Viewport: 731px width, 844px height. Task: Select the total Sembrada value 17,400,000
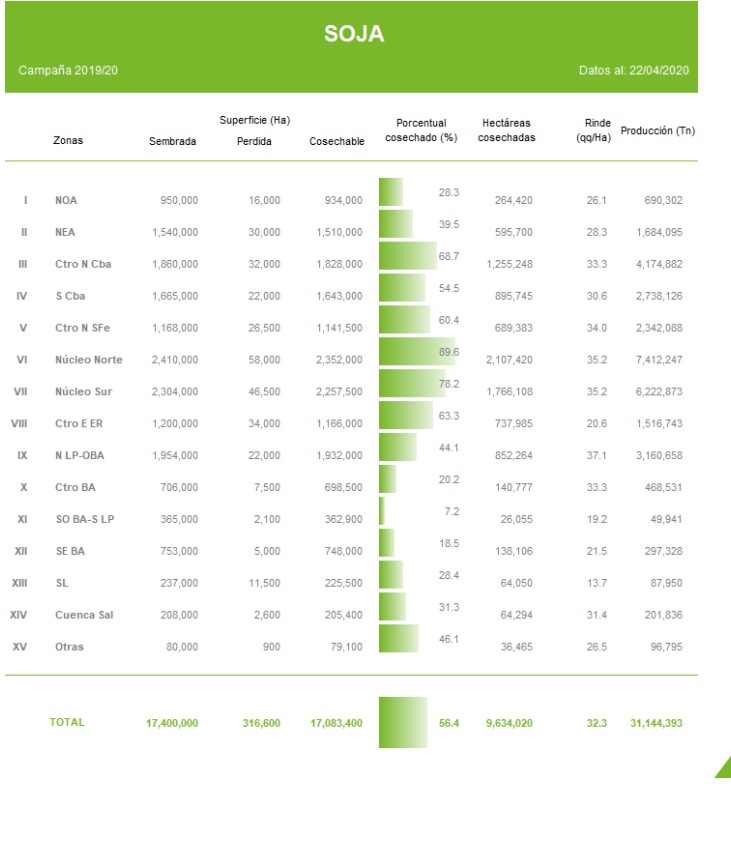172,723
